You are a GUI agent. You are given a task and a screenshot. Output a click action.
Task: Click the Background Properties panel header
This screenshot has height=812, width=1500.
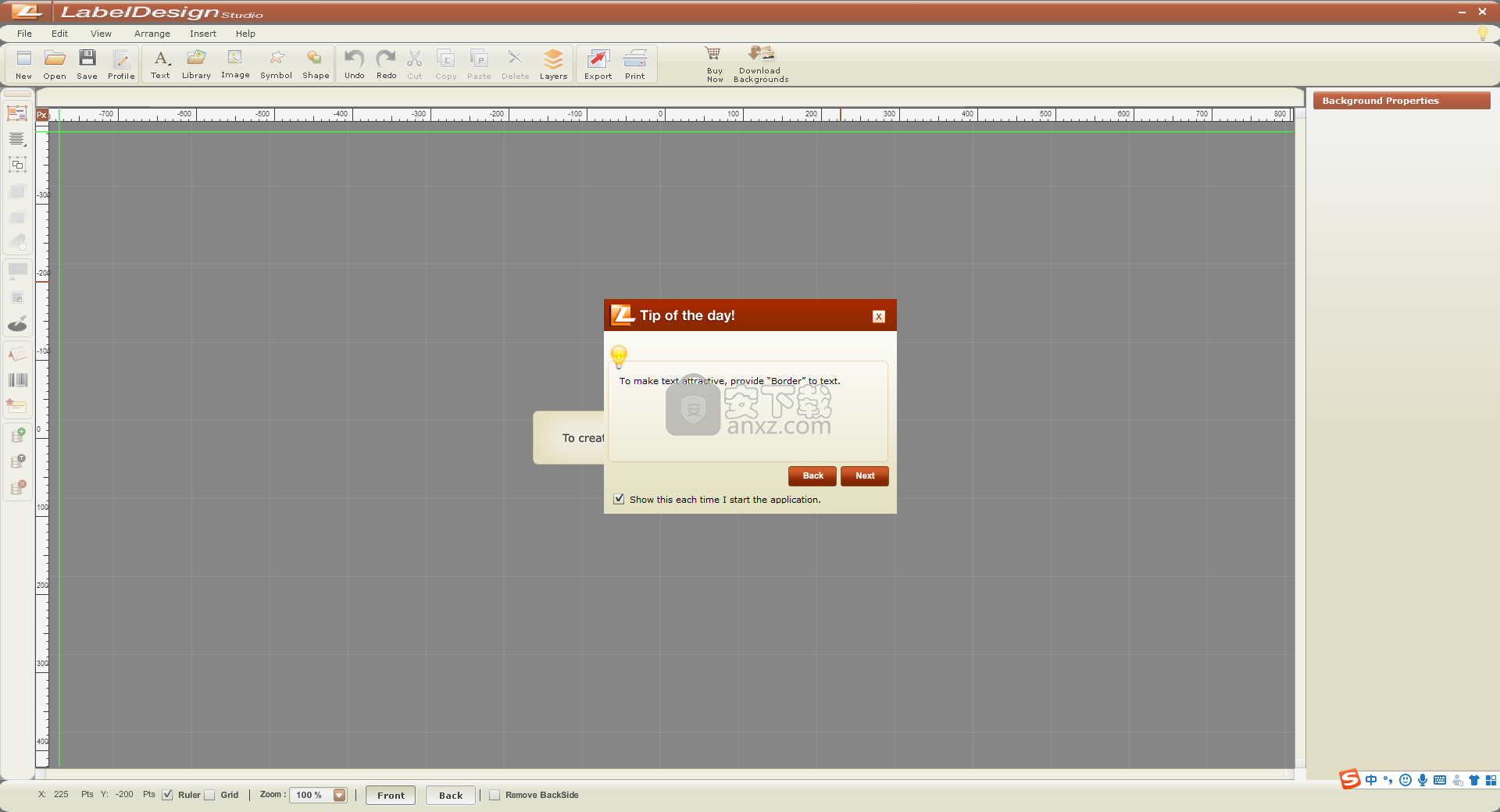[1402, 101]
